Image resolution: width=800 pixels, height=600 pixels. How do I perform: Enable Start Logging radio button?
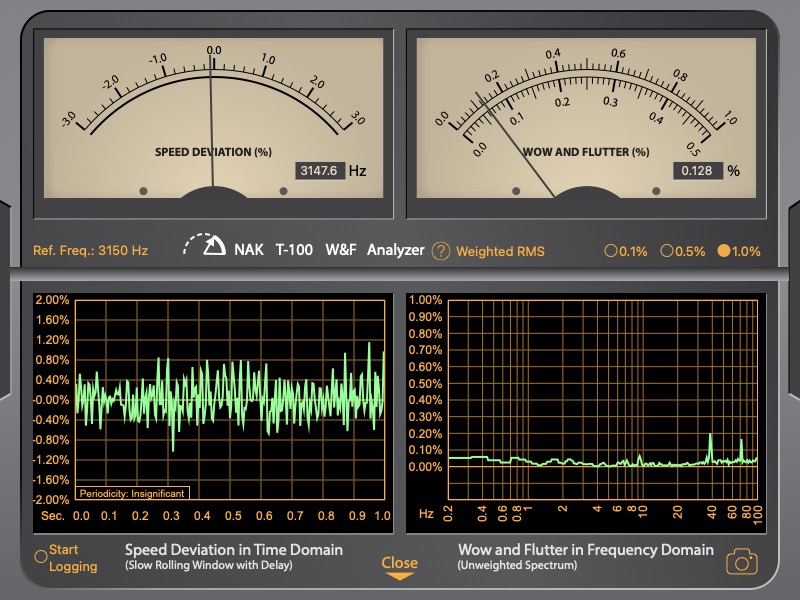41,557
